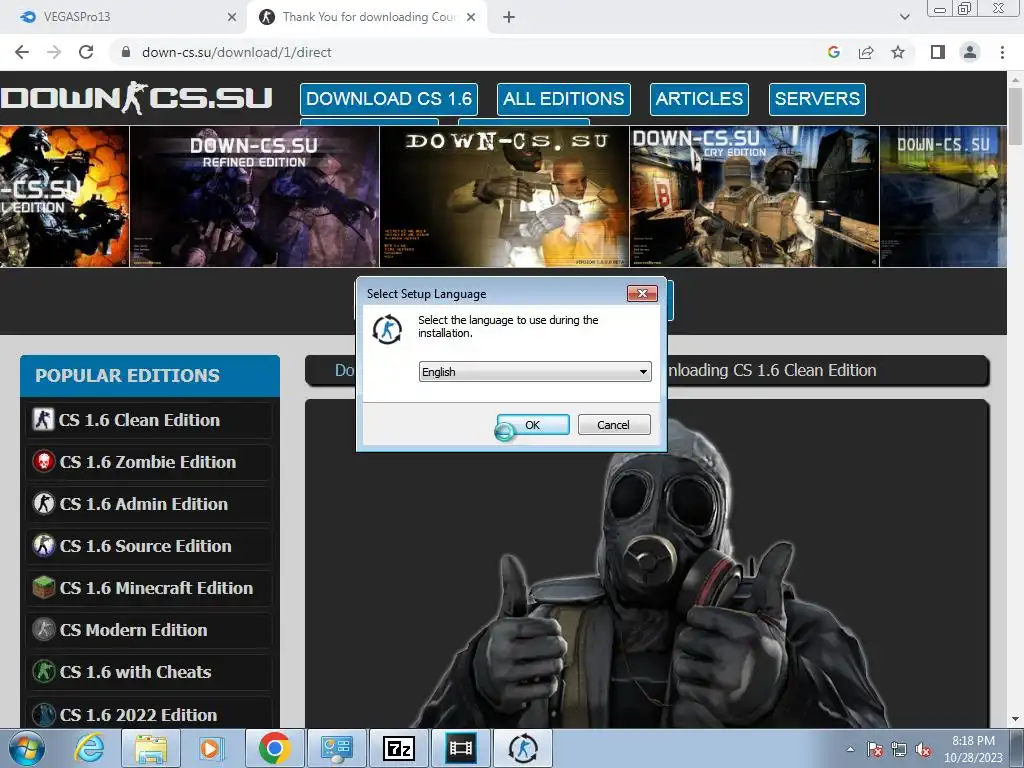Click the Modern Edition grey icon
The image size is (1024, 768).
pyautogui.click(x=44, y=630)
